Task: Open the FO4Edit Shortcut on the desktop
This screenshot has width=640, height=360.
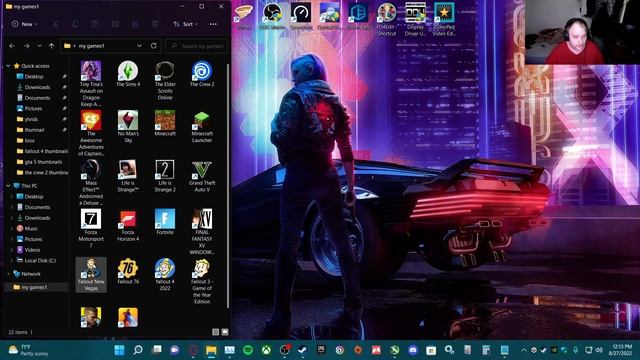Action: [386, 19]
